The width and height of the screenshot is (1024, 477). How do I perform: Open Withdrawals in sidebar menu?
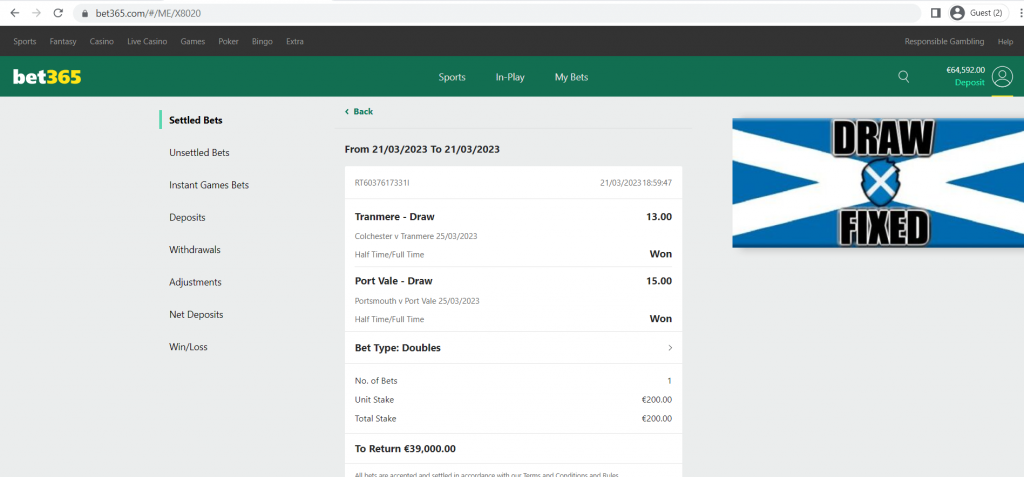pyautogui.click(x=195, y=250)
